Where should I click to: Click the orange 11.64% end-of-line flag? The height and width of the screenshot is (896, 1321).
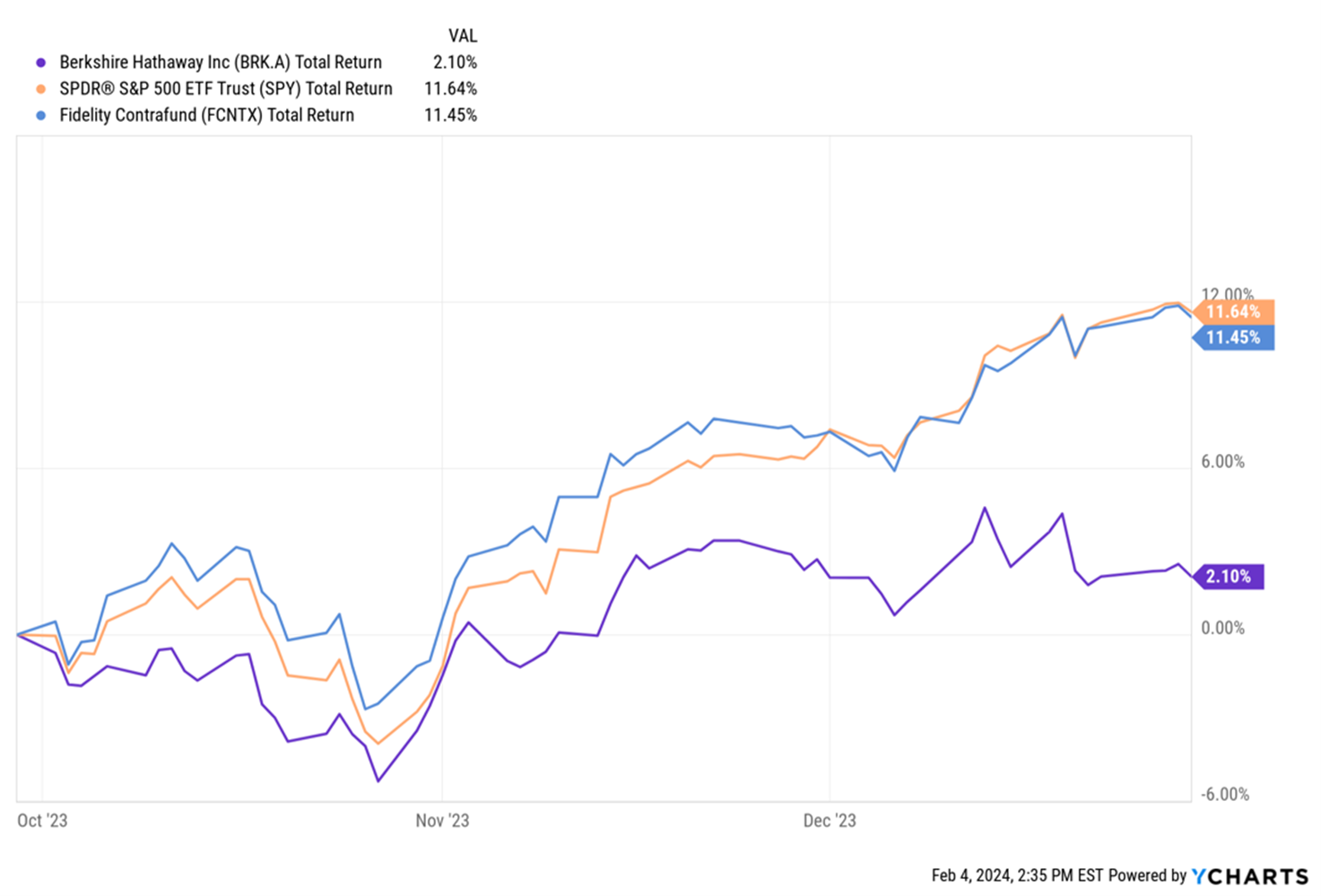tap(1234, 311)
